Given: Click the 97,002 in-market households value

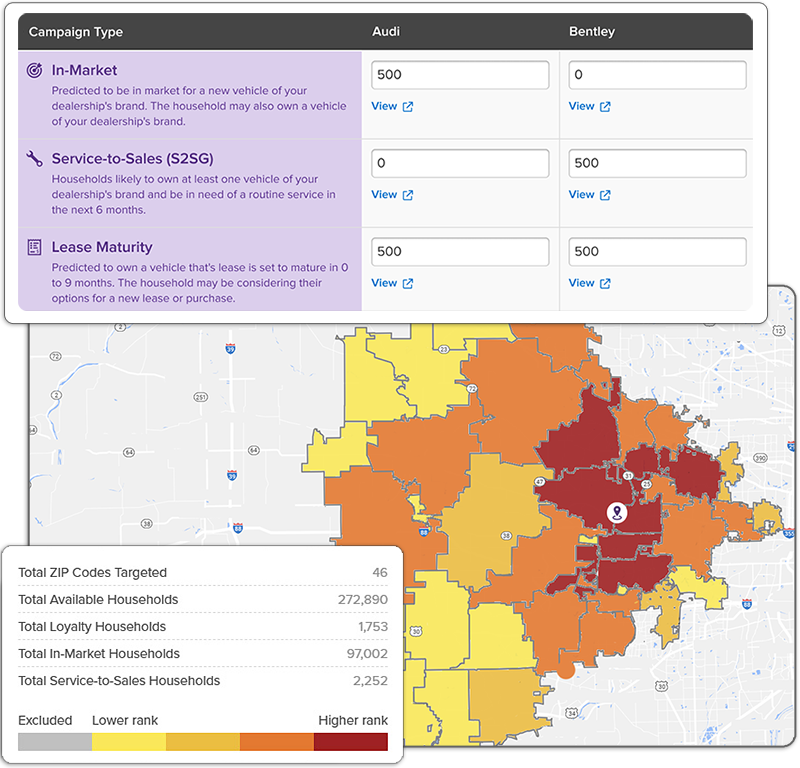Looking at the screenshot, I should 367,654.
